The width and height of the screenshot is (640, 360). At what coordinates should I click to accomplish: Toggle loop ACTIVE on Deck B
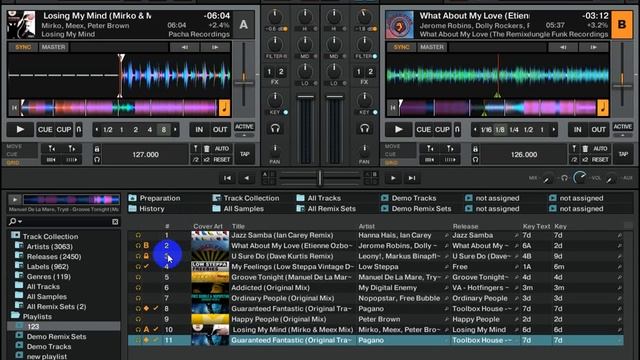[622, 127]
